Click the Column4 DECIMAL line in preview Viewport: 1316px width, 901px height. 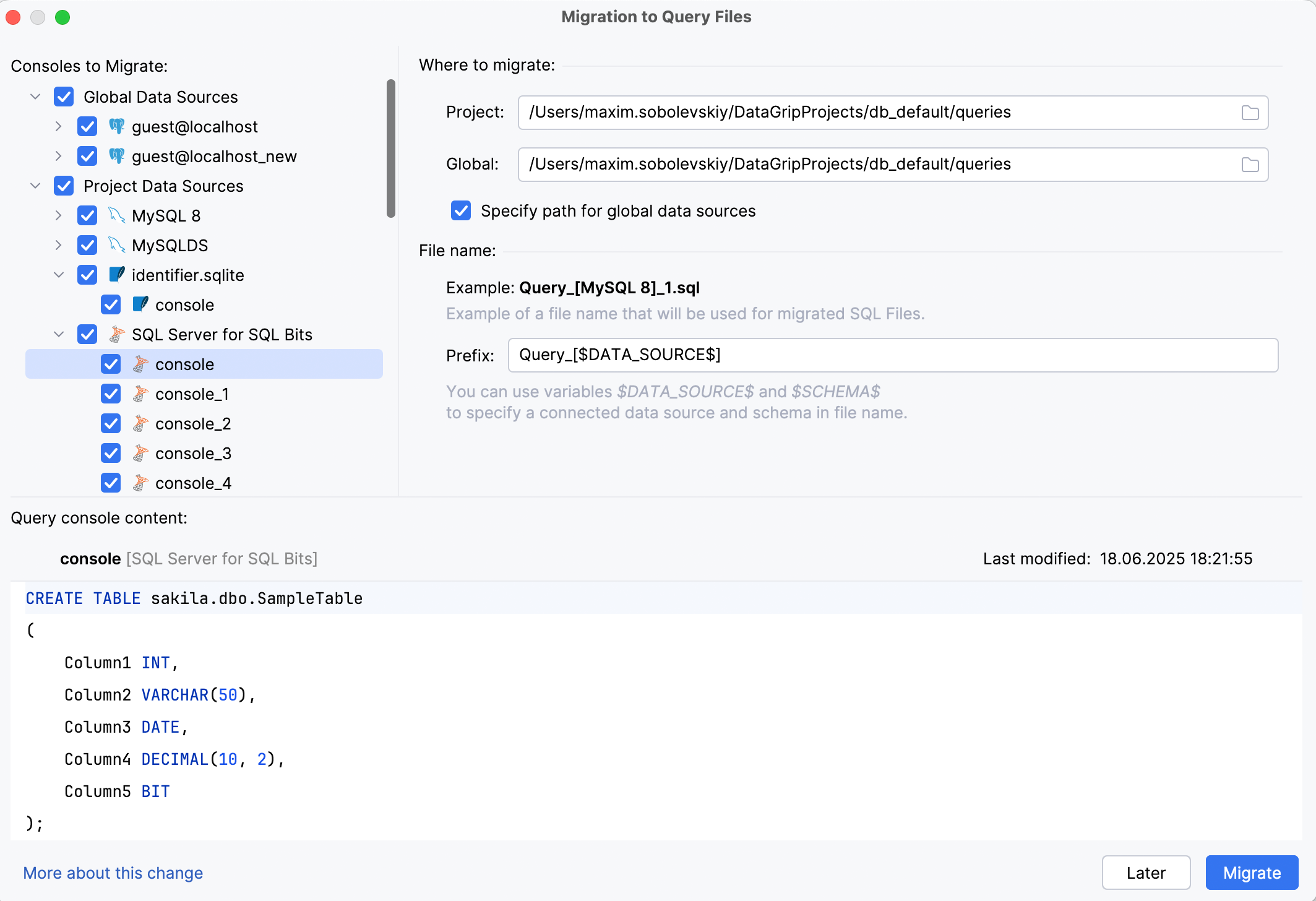tap(174, 759)
